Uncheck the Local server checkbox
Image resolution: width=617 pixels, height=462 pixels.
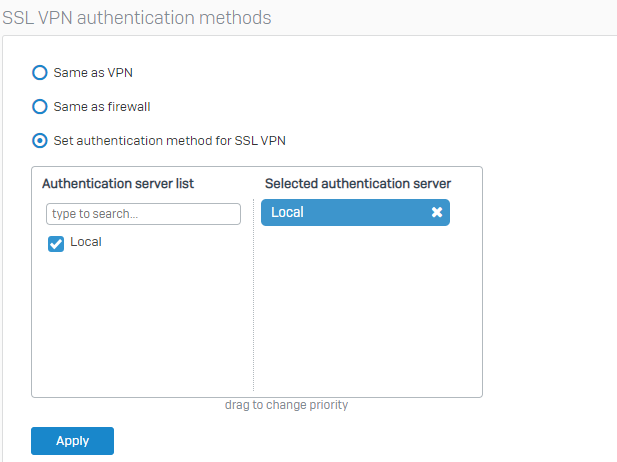click(x=56, y=244)
